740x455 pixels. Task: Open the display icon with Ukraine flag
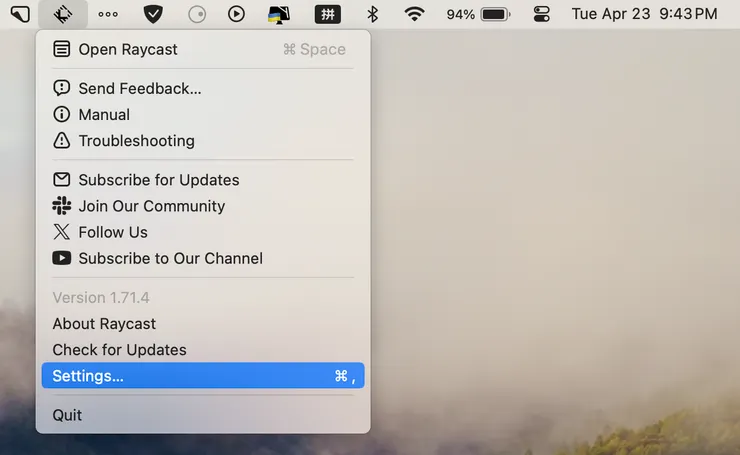click(279, 15)
